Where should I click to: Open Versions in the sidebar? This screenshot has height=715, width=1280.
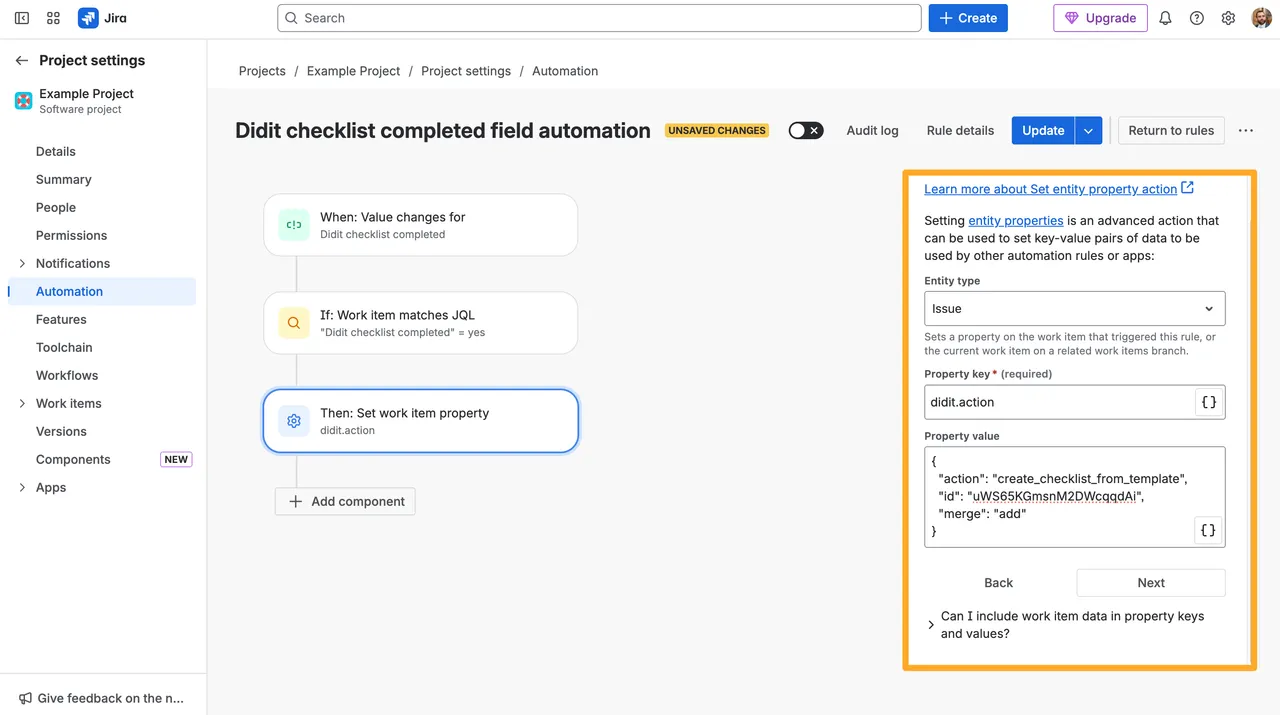pyautogui.click(x=62, y=431)
